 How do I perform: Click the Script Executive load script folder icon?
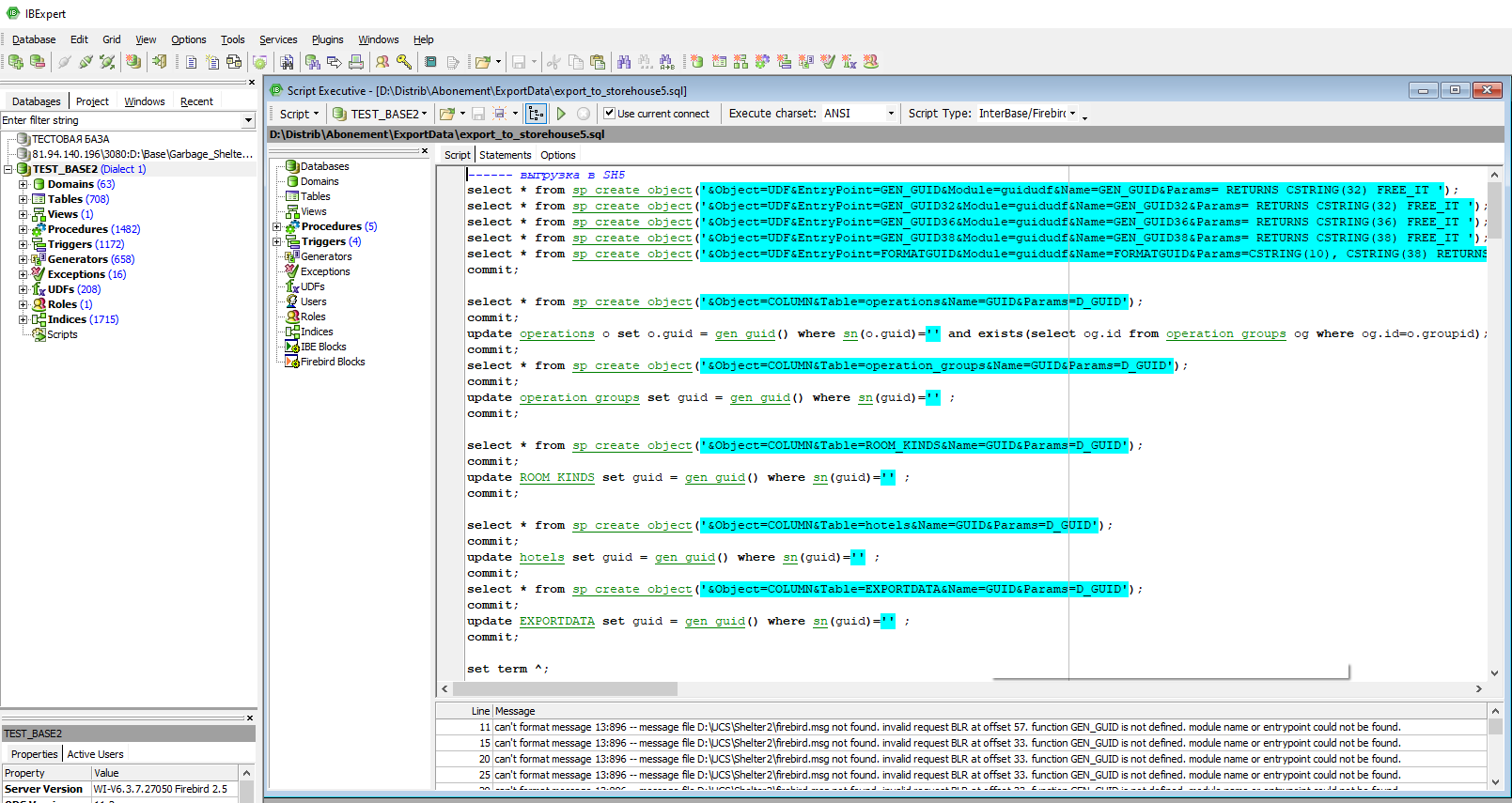pos(447,114)
